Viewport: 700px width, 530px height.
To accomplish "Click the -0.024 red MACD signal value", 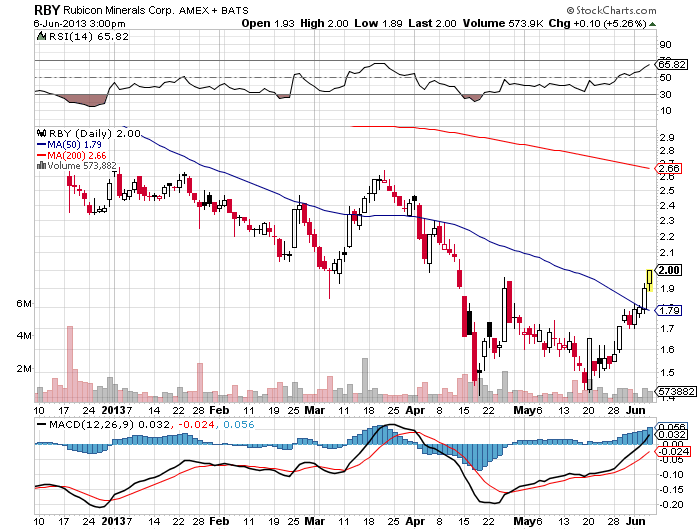I will (x=196, y=424).
